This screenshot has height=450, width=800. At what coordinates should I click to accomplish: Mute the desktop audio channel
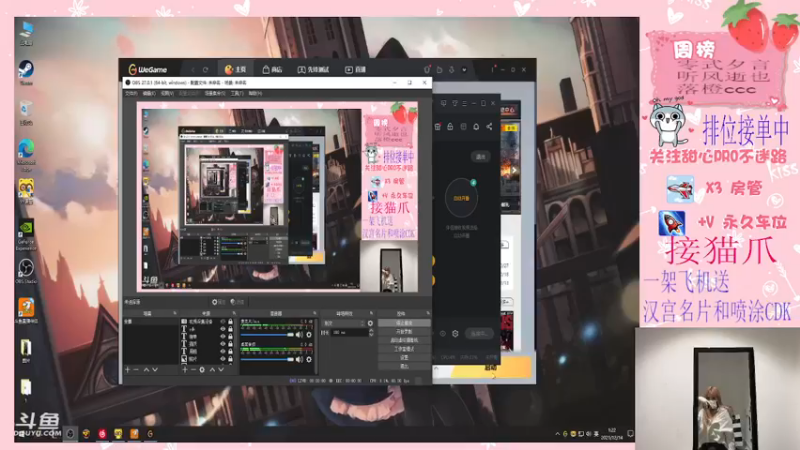coord(299,359)
